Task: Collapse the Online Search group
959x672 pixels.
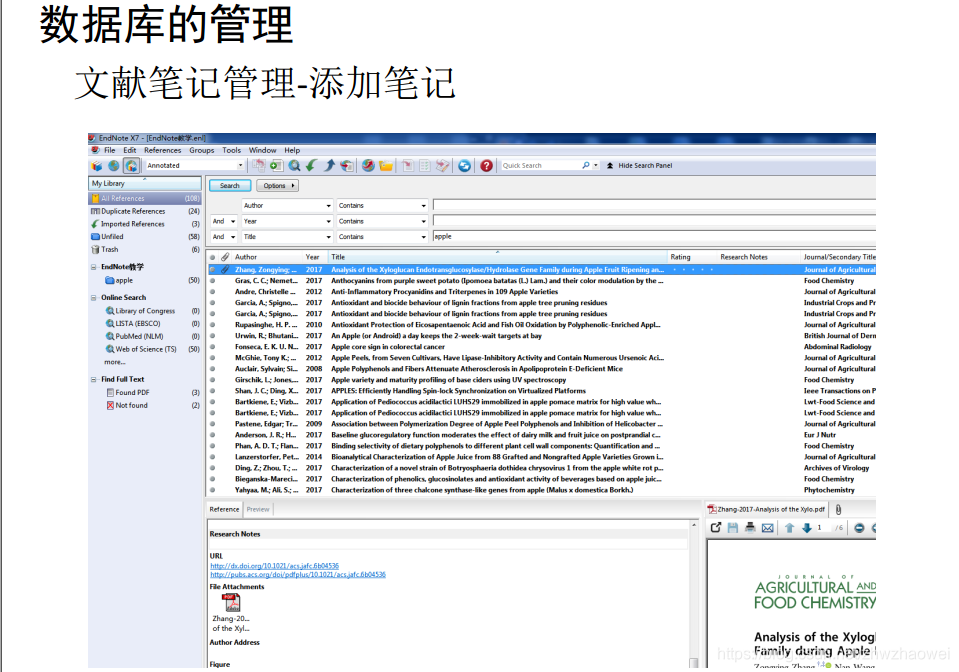Action: pyautogui.click(x=94, y=298)
